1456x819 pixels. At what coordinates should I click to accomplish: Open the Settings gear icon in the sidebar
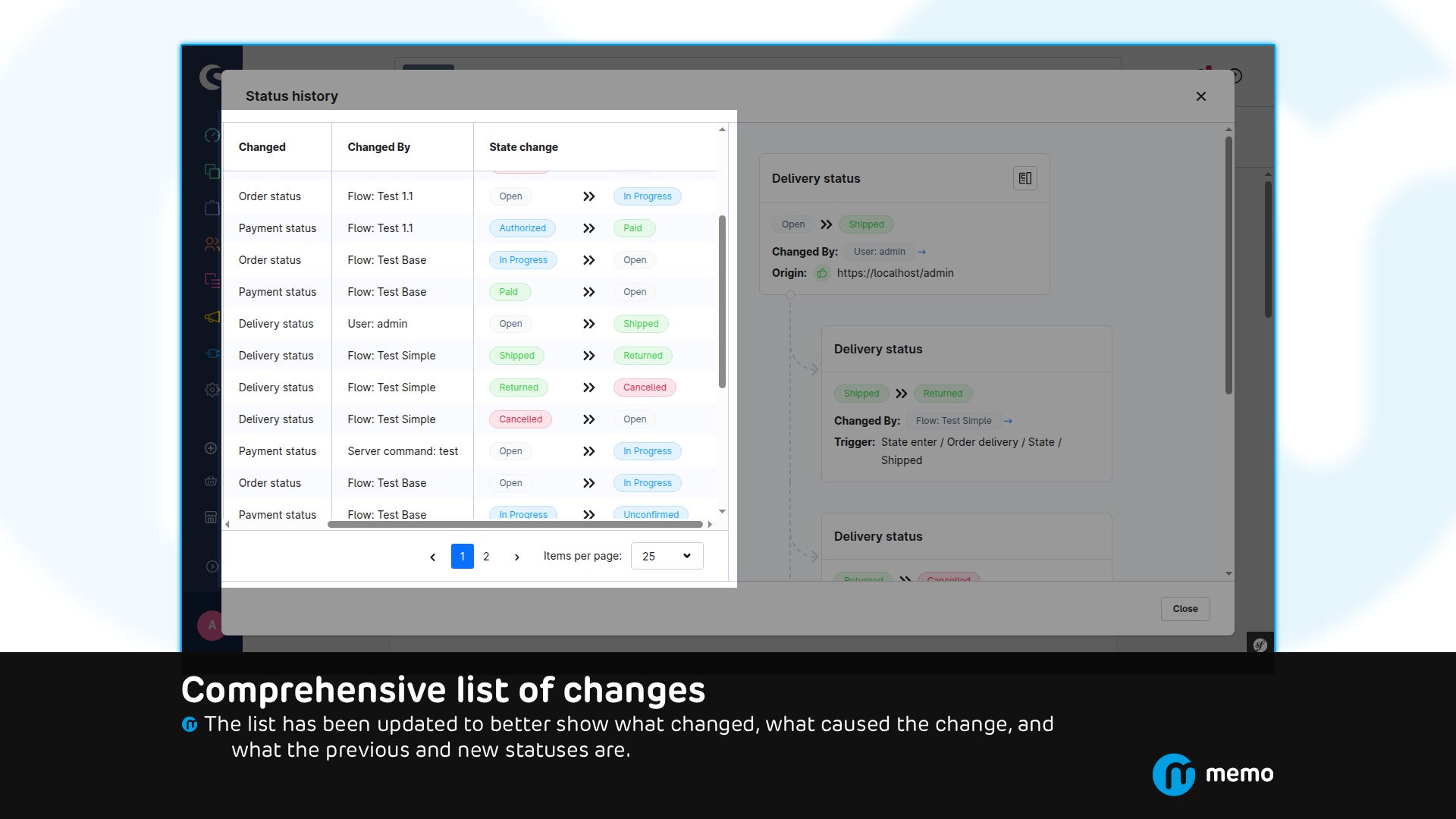[212, 390]
